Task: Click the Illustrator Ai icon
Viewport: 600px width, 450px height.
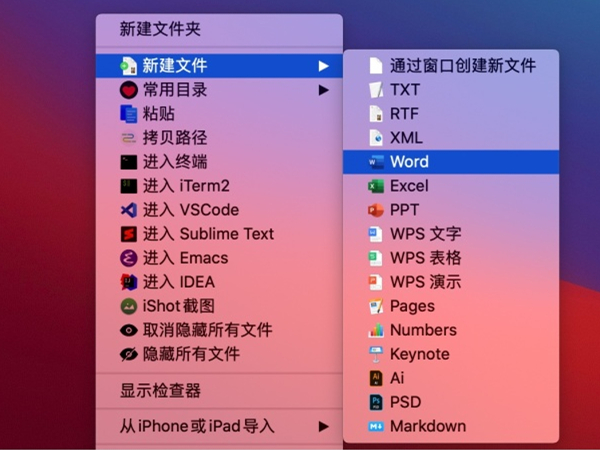Action: pos(375,378)
